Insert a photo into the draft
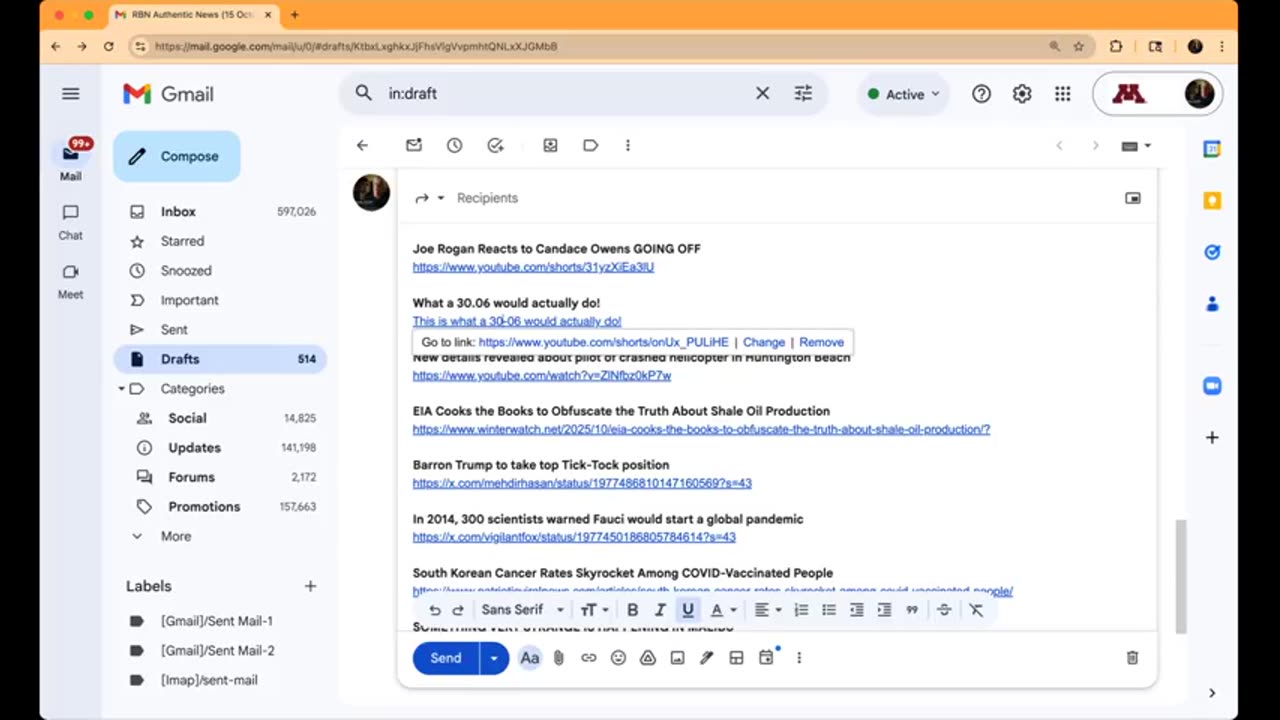 pyautogui.click(x=677, y=658)
